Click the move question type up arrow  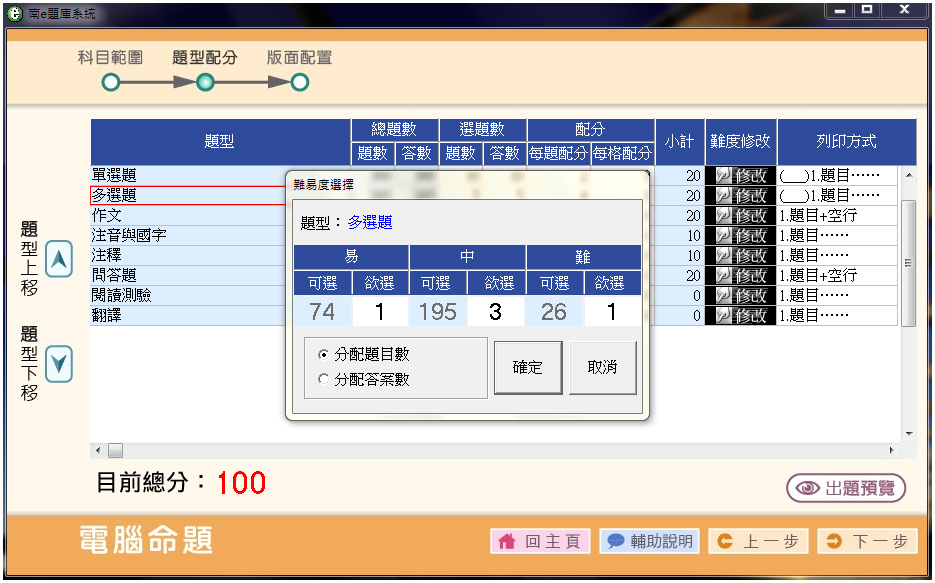coord(60,260)
